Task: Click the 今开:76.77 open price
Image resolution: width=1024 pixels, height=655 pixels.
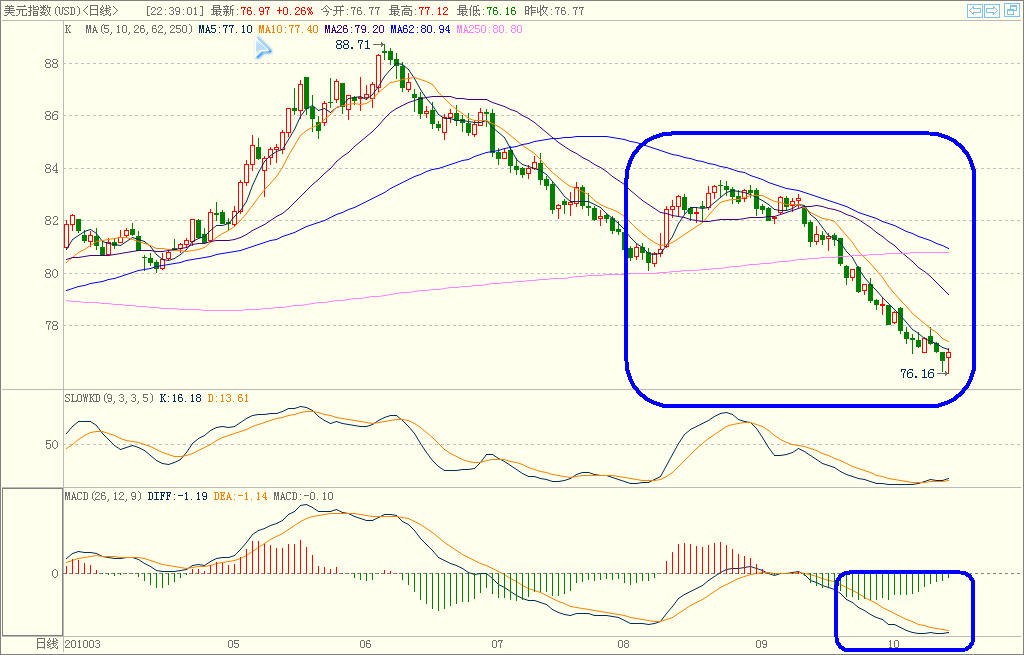Action: 350,11
